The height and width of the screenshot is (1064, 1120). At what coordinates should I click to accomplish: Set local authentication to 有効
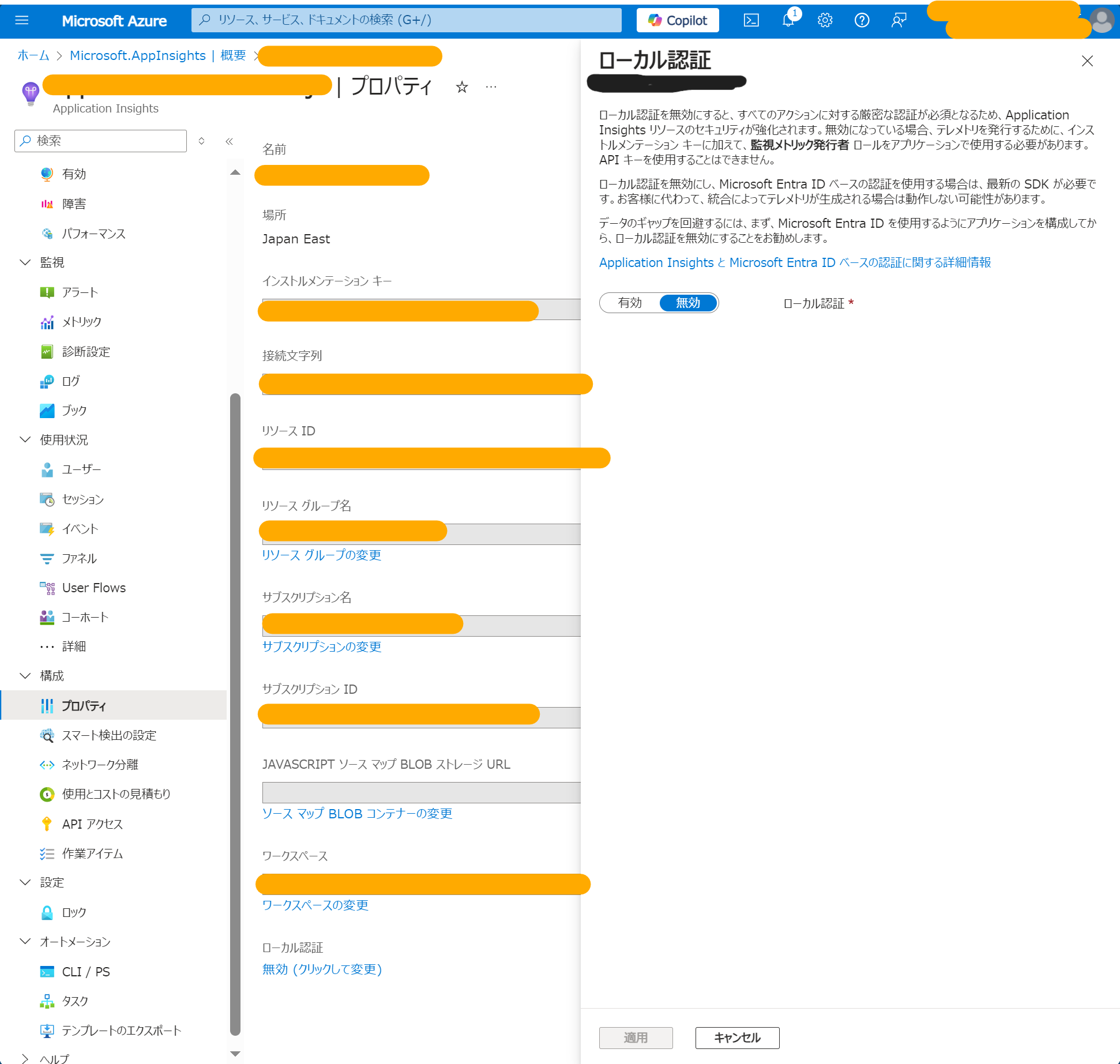(x=630, y=303)
